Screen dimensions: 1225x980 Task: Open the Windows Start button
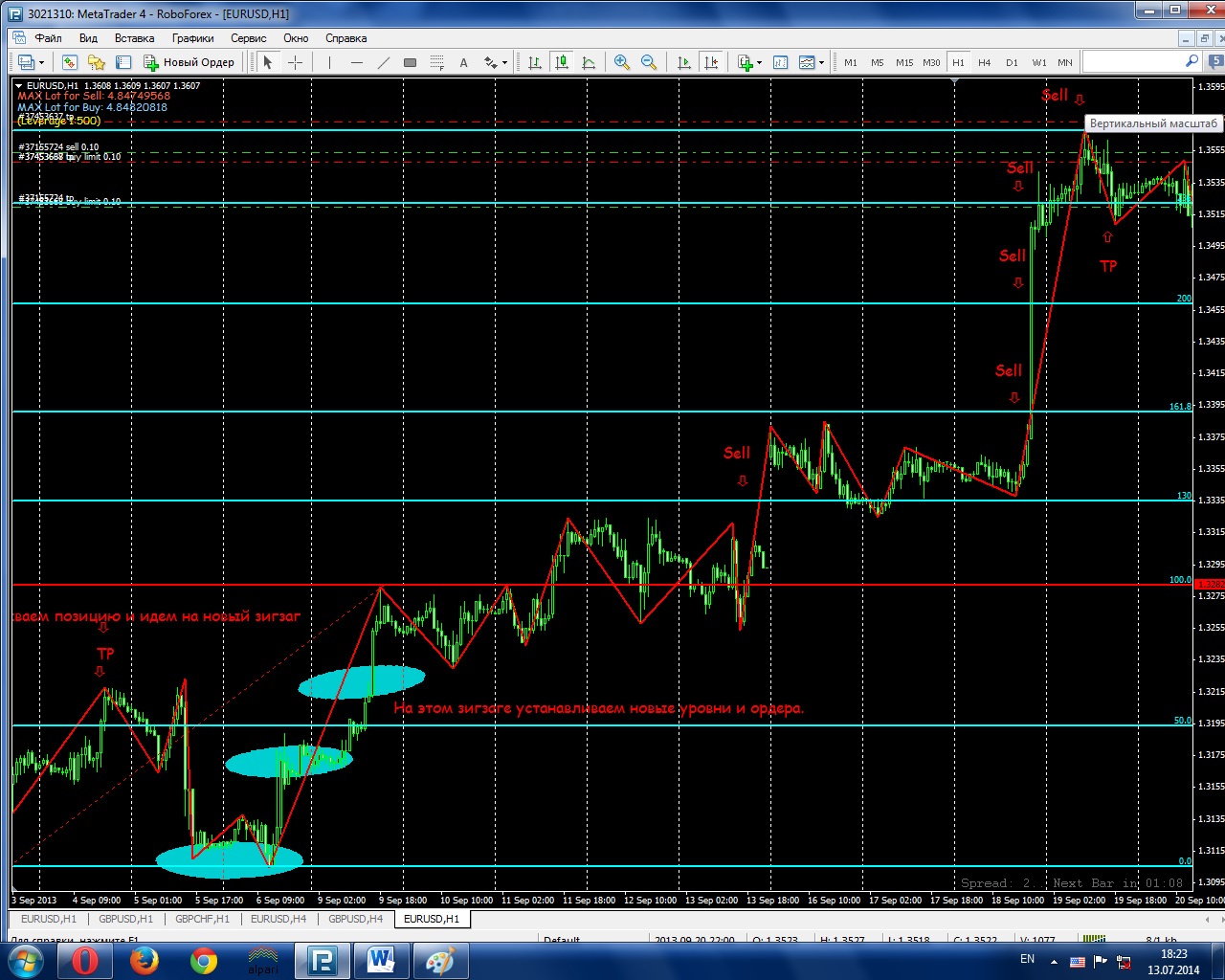coord(25,961)
